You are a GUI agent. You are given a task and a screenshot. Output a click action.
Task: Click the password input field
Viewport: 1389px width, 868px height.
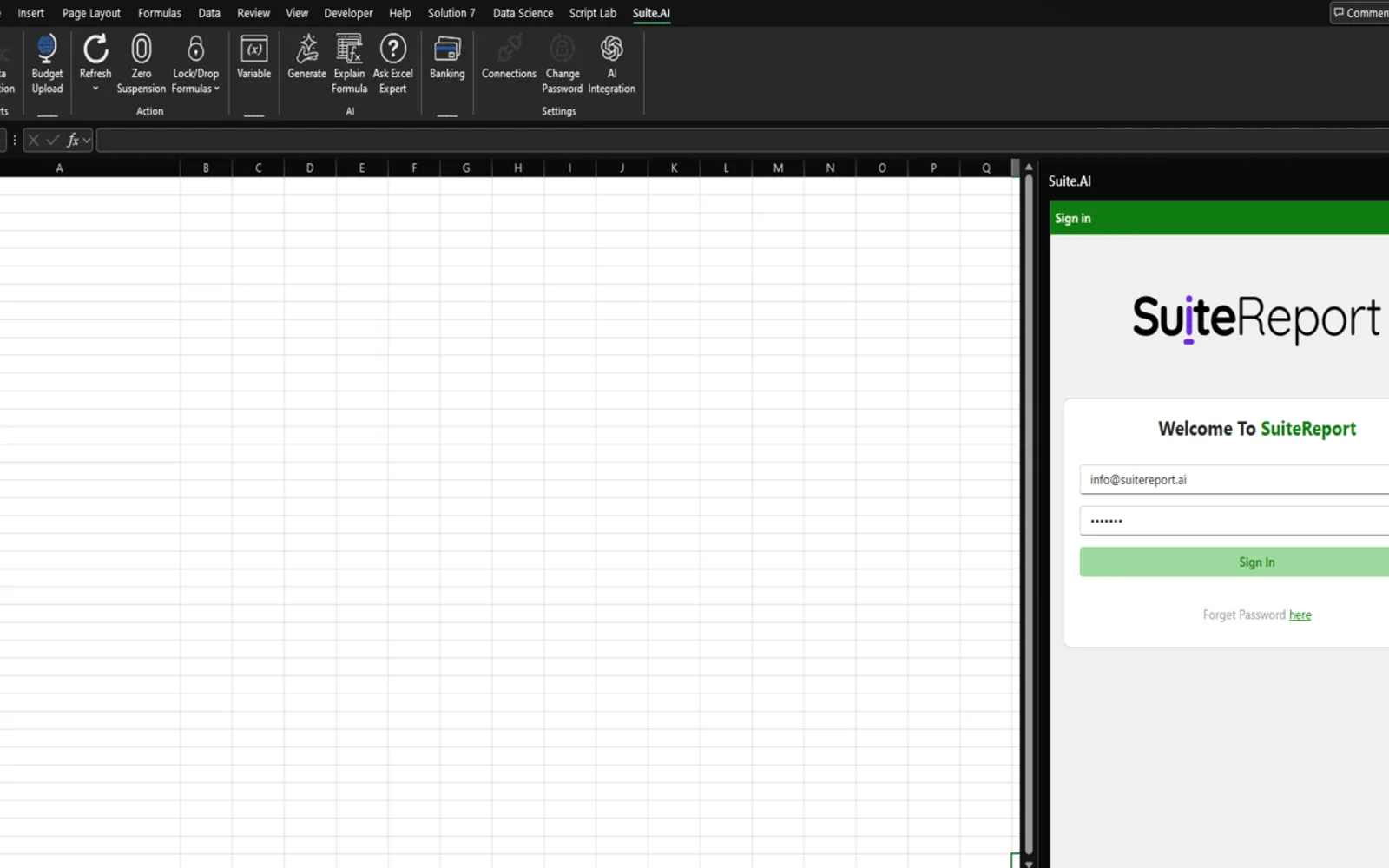click(1234, 521)
